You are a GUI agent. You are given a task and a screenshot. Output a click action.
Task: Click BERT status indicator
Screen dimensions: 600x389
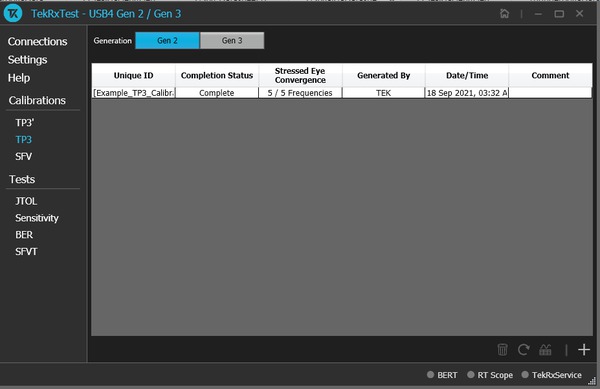point(442,375)
